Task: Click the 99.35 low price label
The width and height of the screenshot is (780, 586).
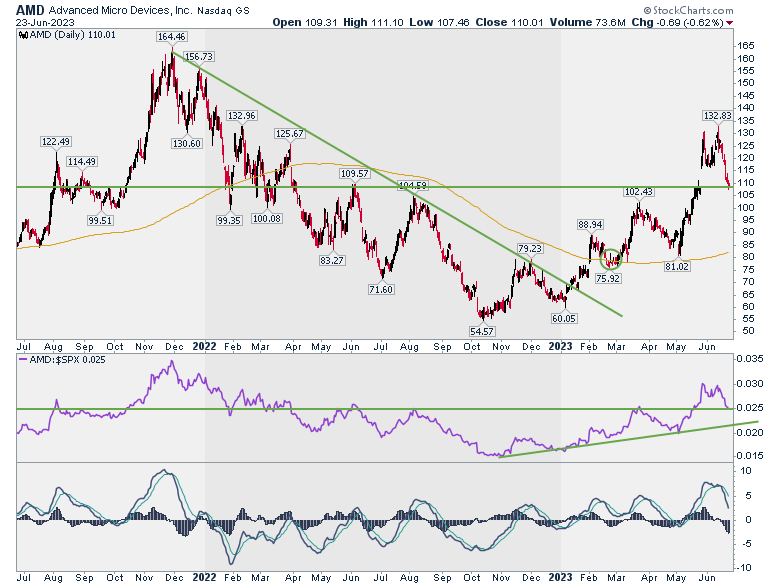Action: pos(229,220)
